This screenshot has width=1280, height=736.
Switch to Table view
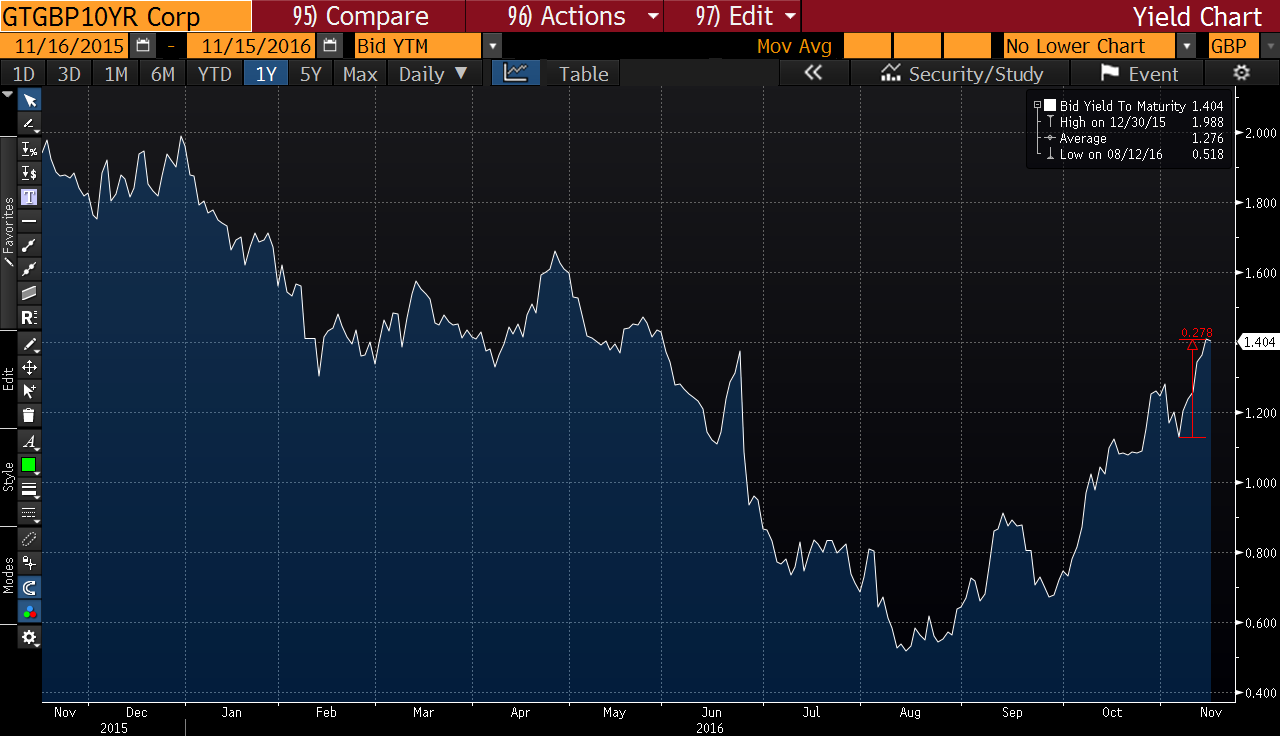583,73
